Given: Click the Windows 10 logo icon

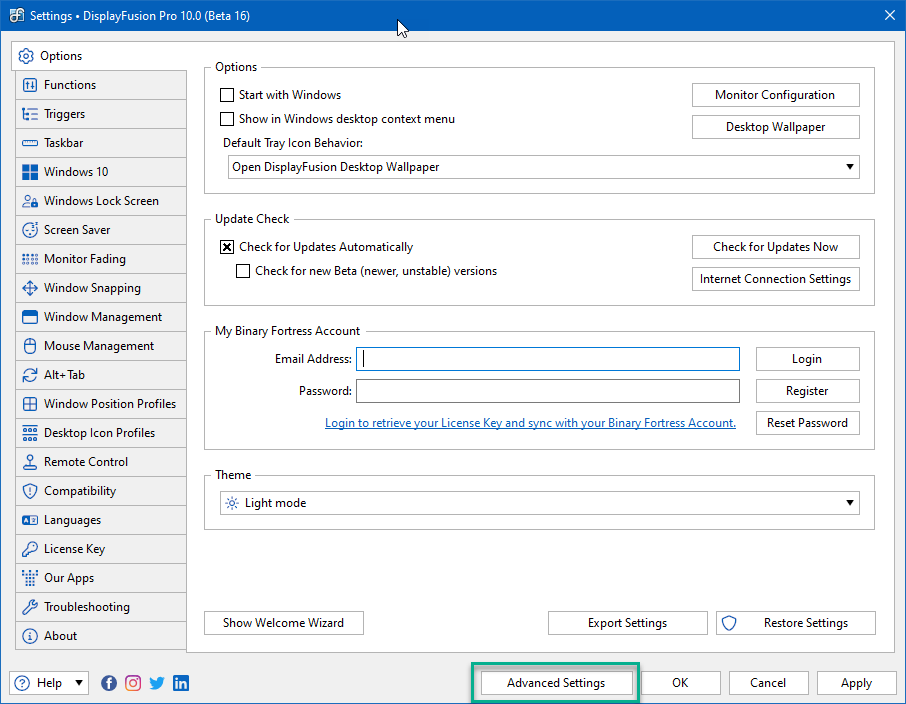Looking at the screenshot, I should 29,172.
